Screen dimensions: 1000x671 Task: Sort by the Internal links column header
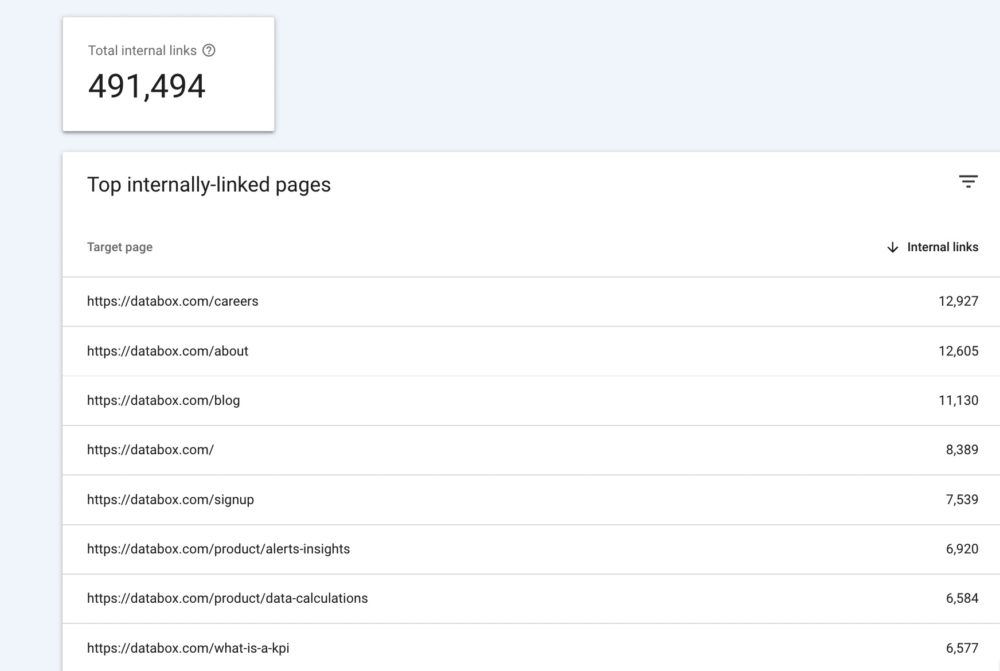tap(942, 247)
